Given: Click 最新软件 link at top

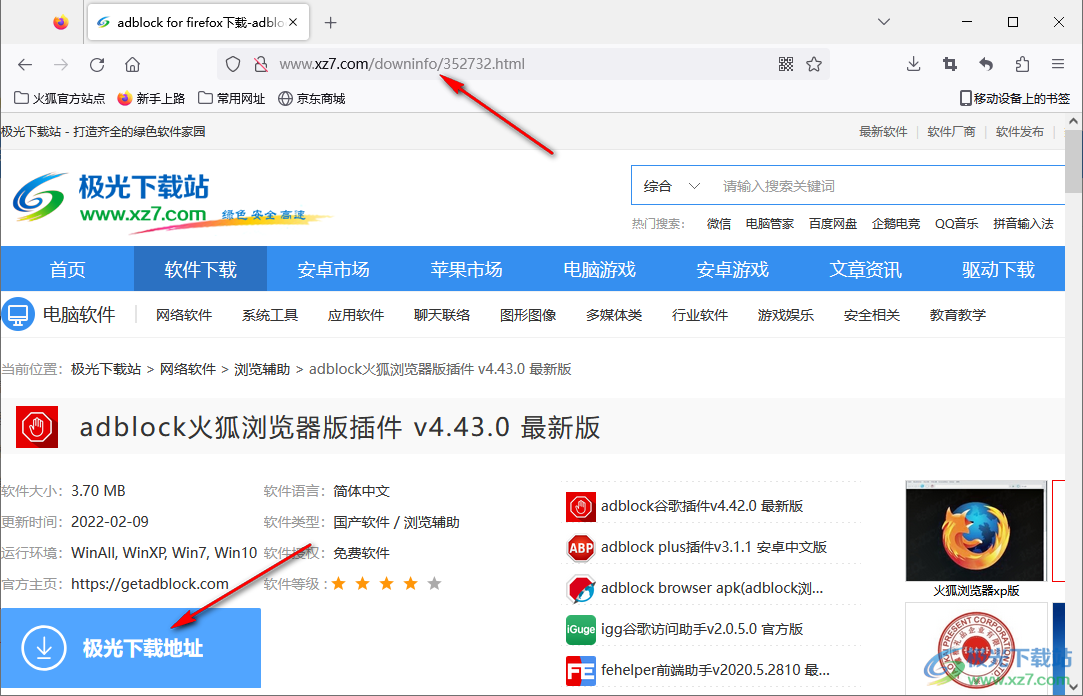Looking at the screenshot, I should click(883, 132).
